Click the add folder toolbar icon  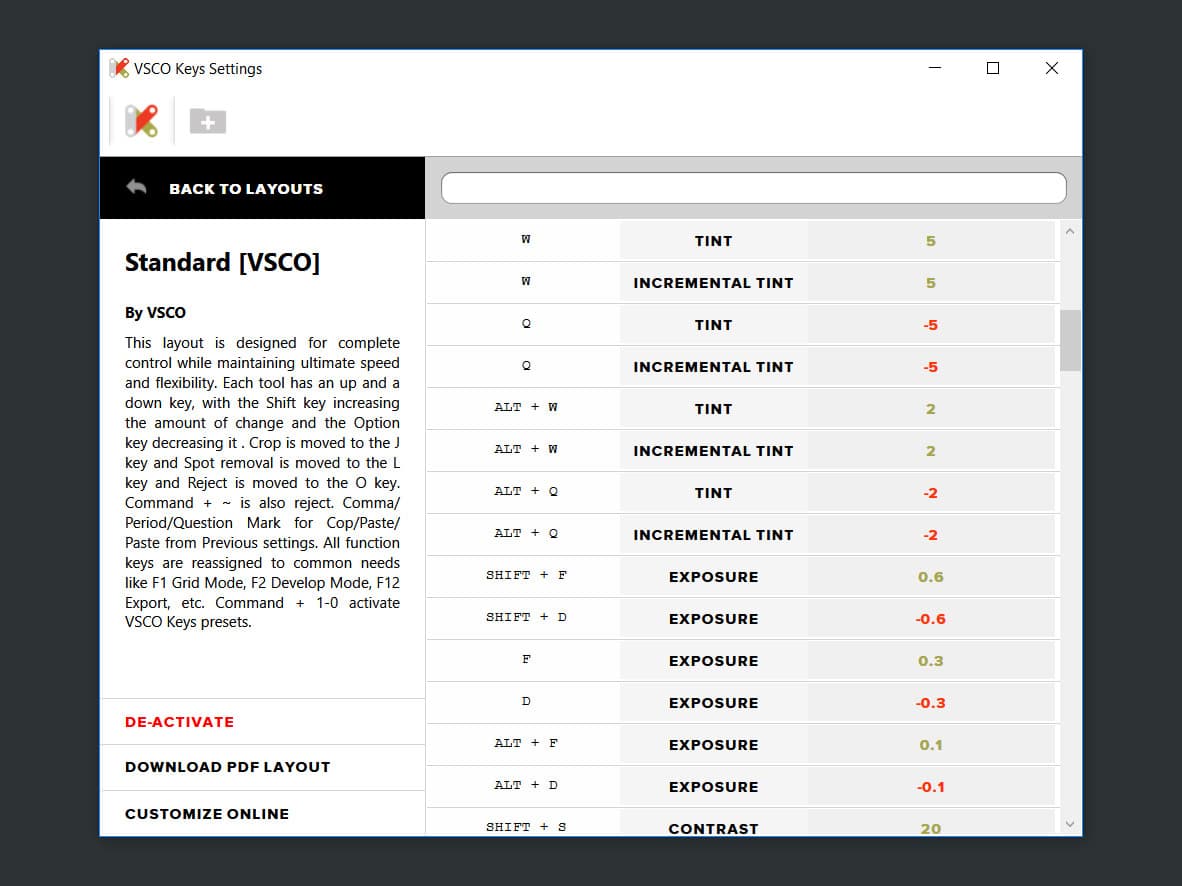[x=208, y=121]
